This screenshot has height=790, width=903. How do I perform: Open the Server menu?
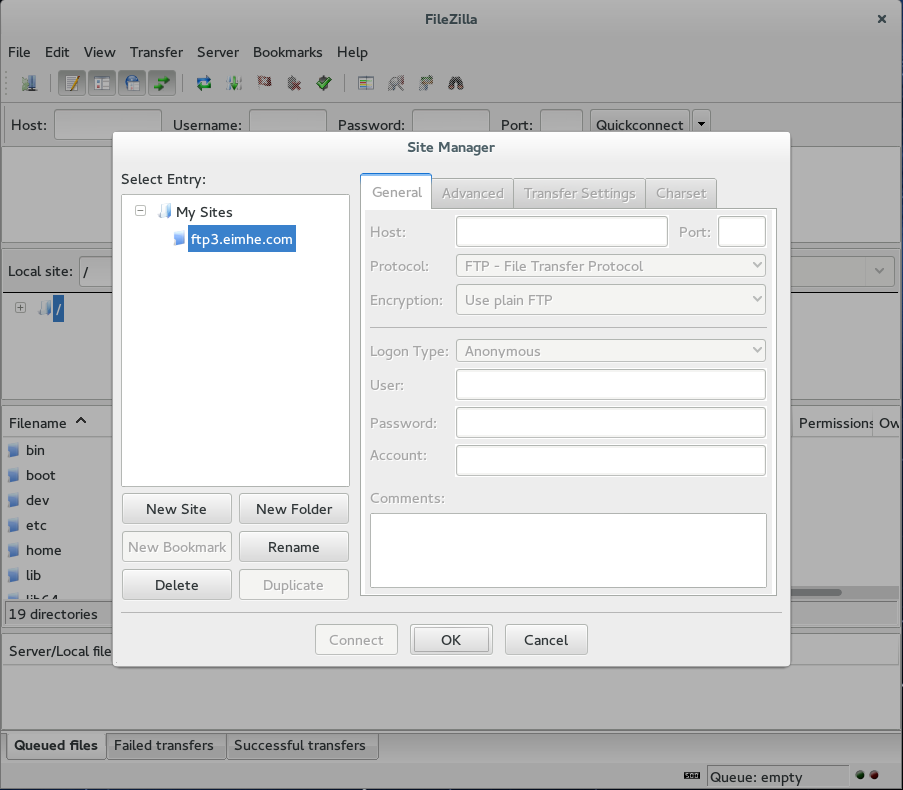[218, 52]
